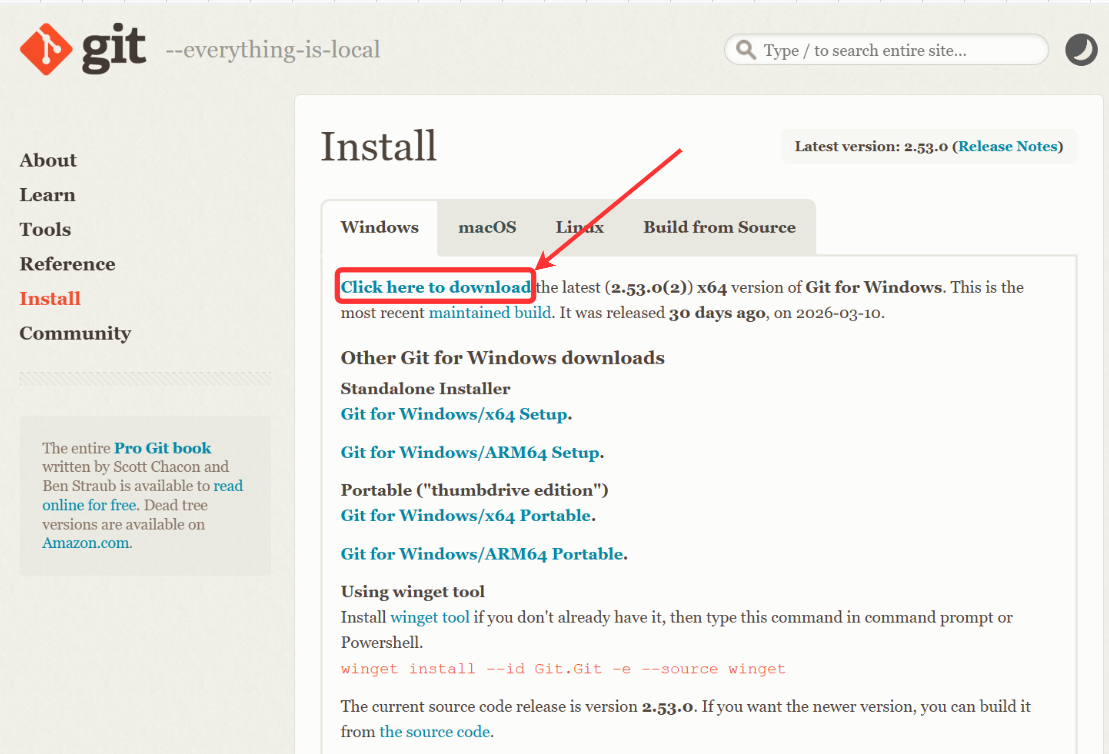This screenshot has height=754, width=1109.
Task: Open the Amazon.com link
Action: [86, 543]
